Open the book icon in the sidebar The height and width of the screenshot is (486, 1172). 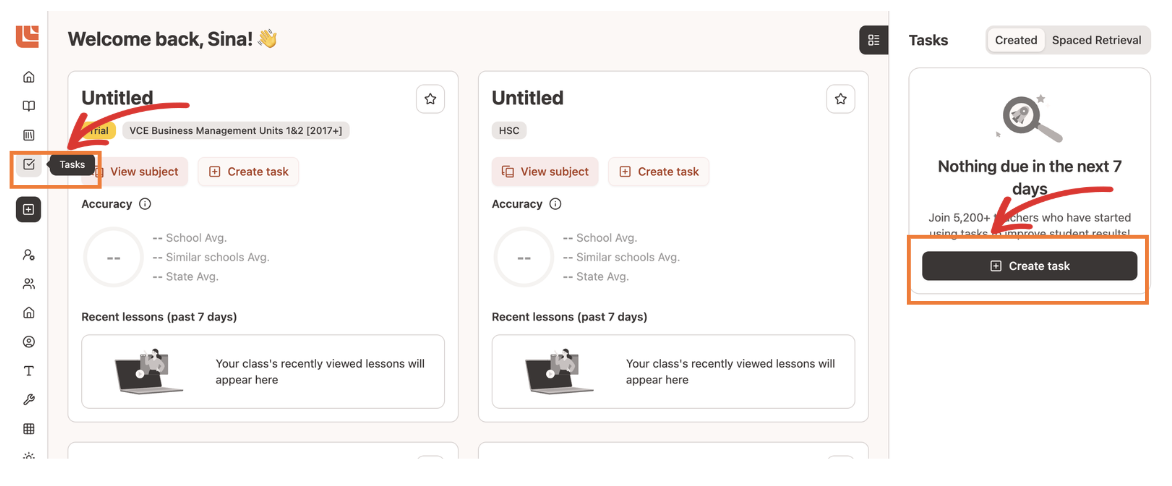(29, 106)
